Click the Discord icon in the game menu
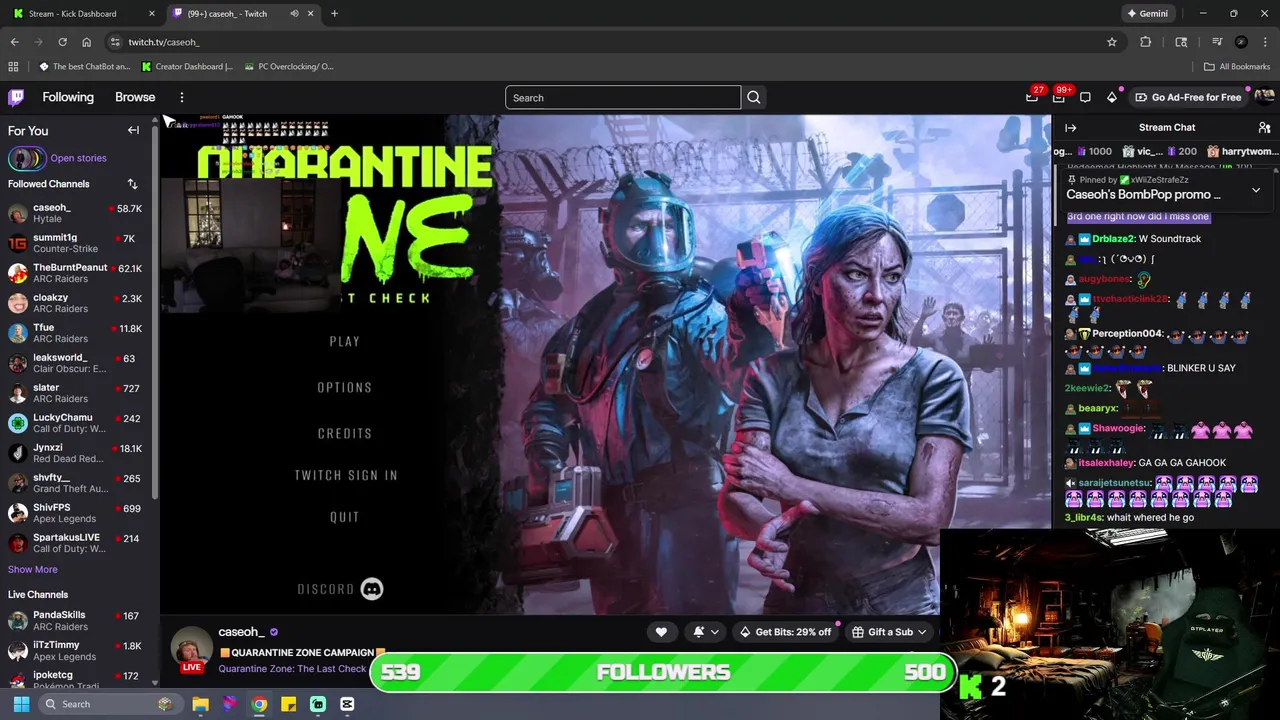 (371, 589)
